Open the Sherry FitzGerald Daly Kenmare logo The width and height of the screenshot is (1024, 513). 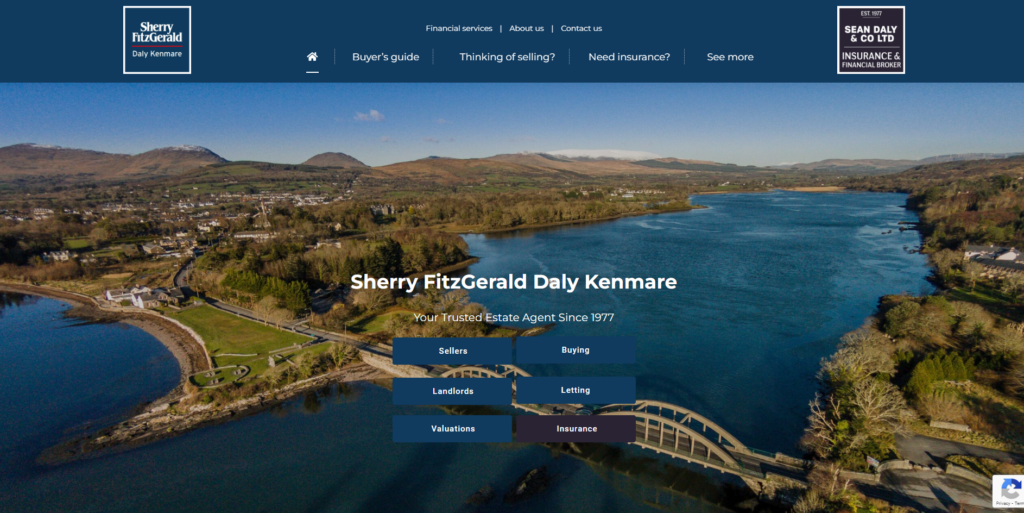pyautogui.click(x=157, y=40)
